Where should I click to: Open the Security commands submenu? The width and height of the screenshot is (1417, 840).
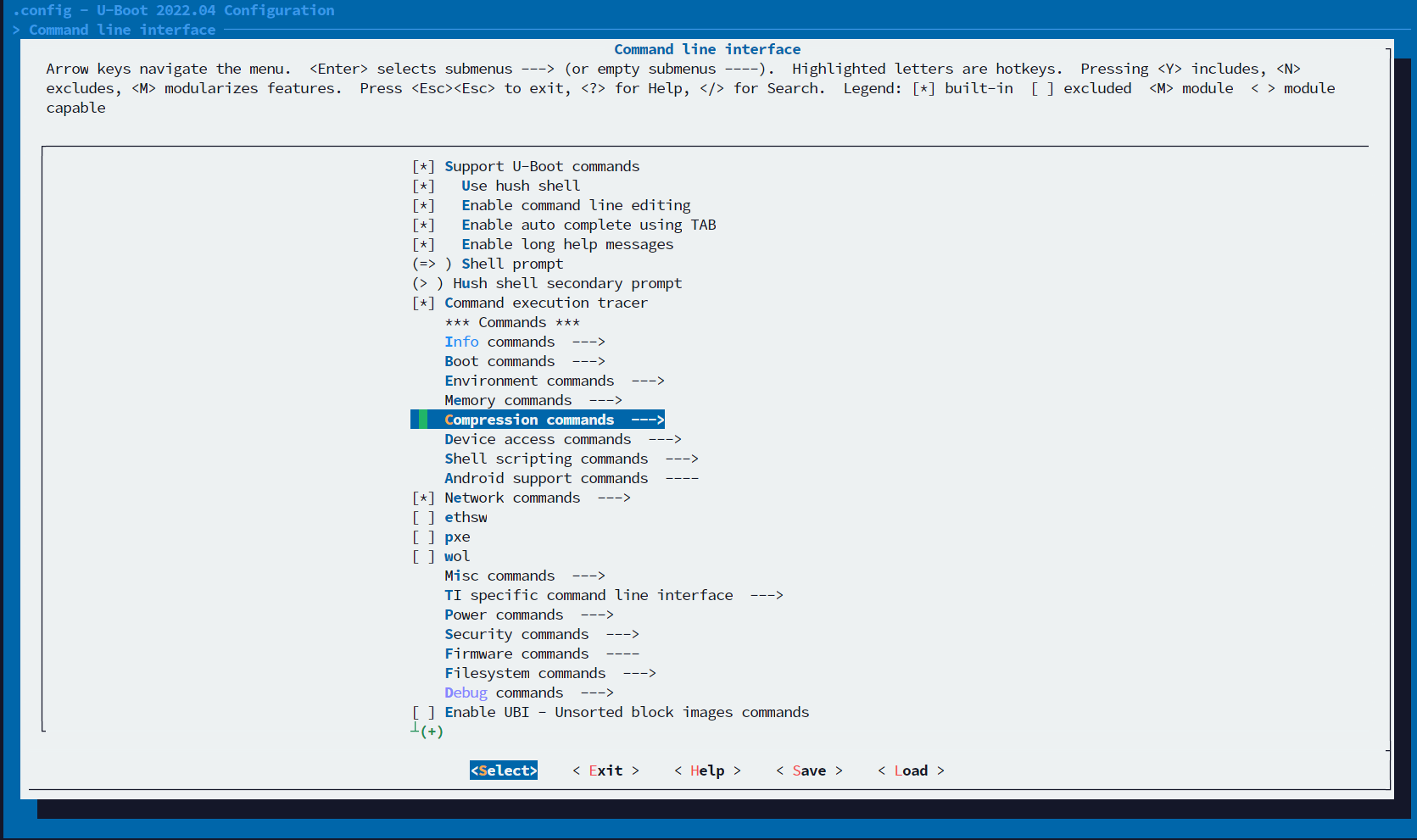click(542, 634)
